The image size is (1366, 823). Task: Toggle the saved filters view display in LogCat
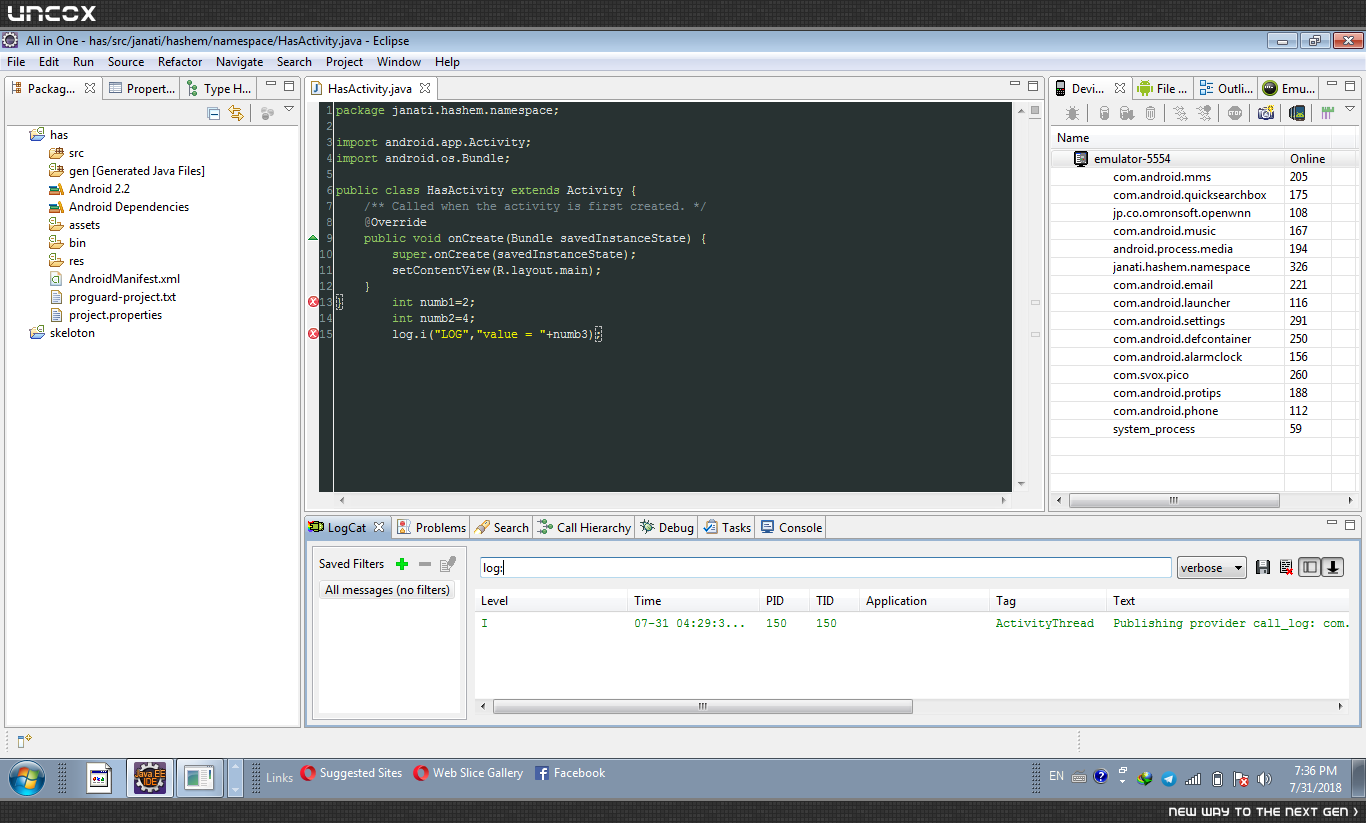click(1310, 568)
